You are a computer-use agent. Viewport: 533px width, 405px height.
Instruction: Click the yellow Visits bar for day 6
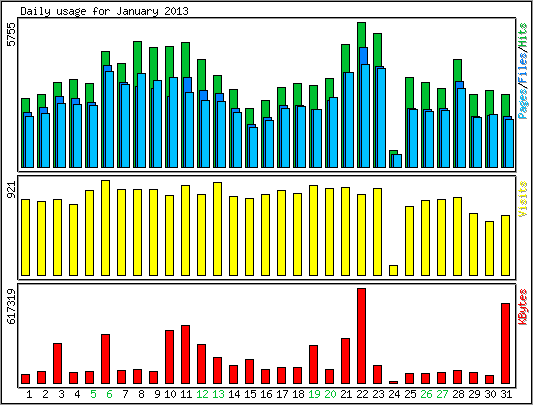pos(105,228)
